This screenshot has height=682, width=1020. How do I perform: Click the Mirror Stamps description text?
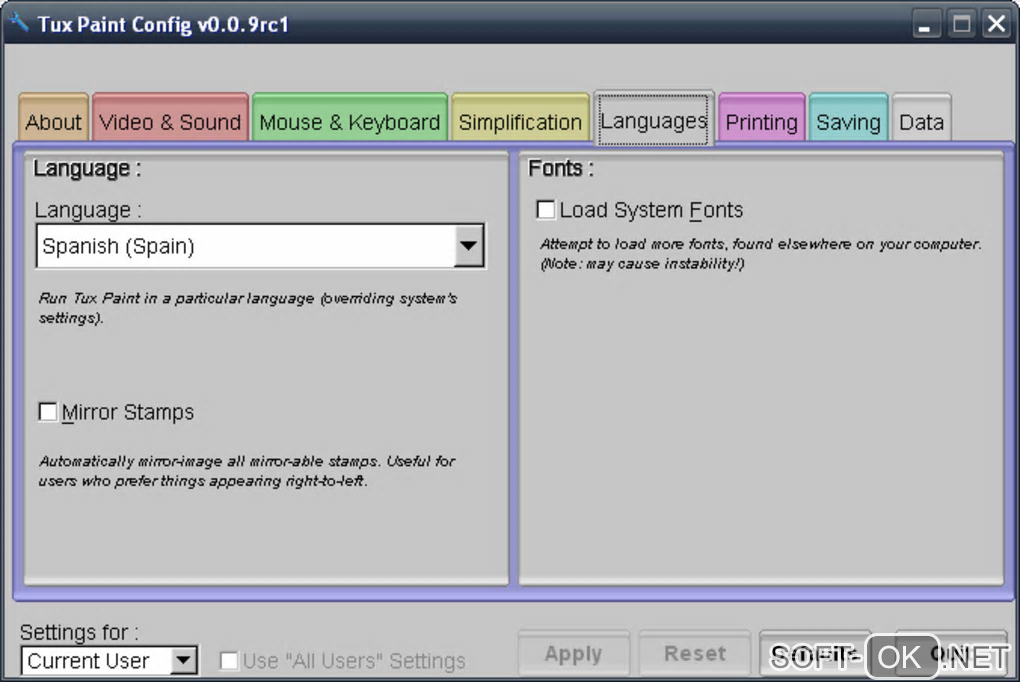click(247, 471)
